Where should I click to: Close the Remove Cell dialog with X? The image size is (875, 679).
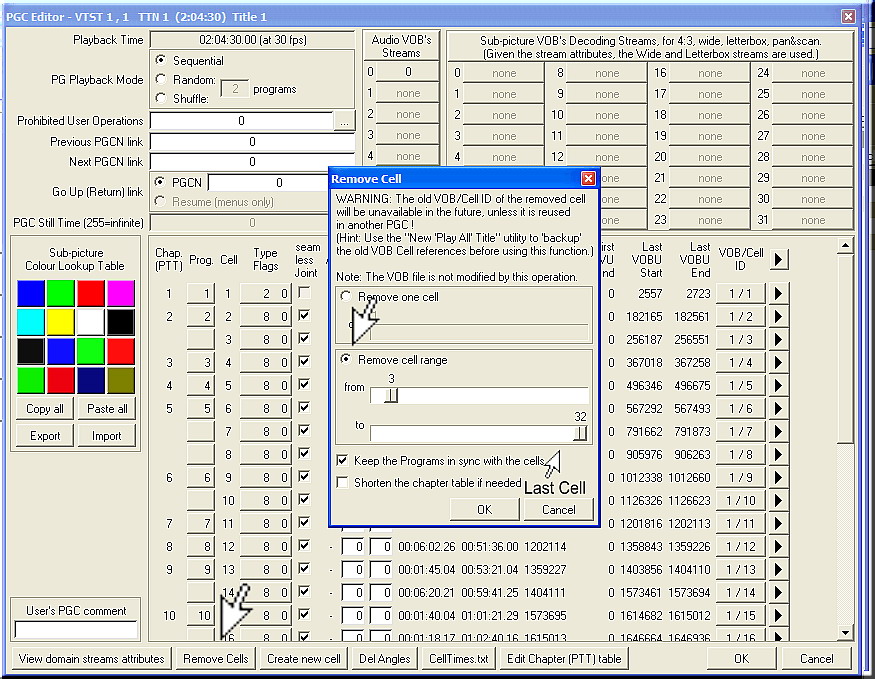pos(588,179)
